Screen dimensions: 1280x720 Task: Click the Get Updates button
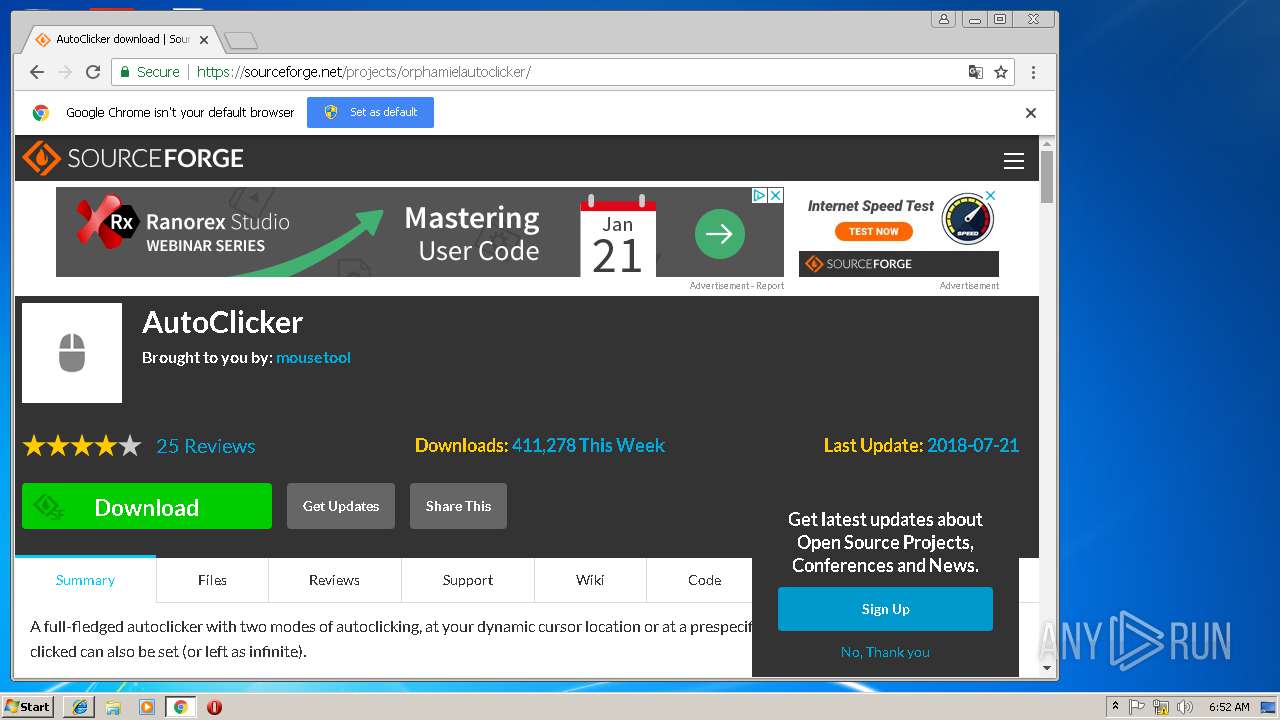coord(341,506)
